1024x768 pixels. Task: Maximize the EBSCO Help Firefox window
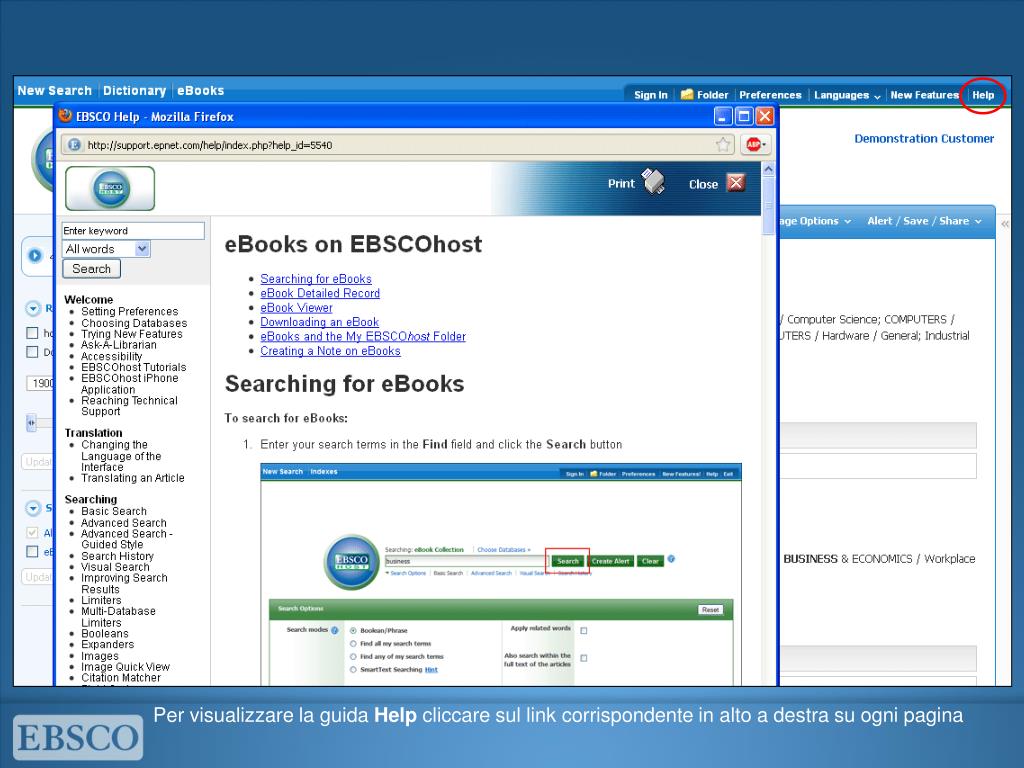point(743,116)
